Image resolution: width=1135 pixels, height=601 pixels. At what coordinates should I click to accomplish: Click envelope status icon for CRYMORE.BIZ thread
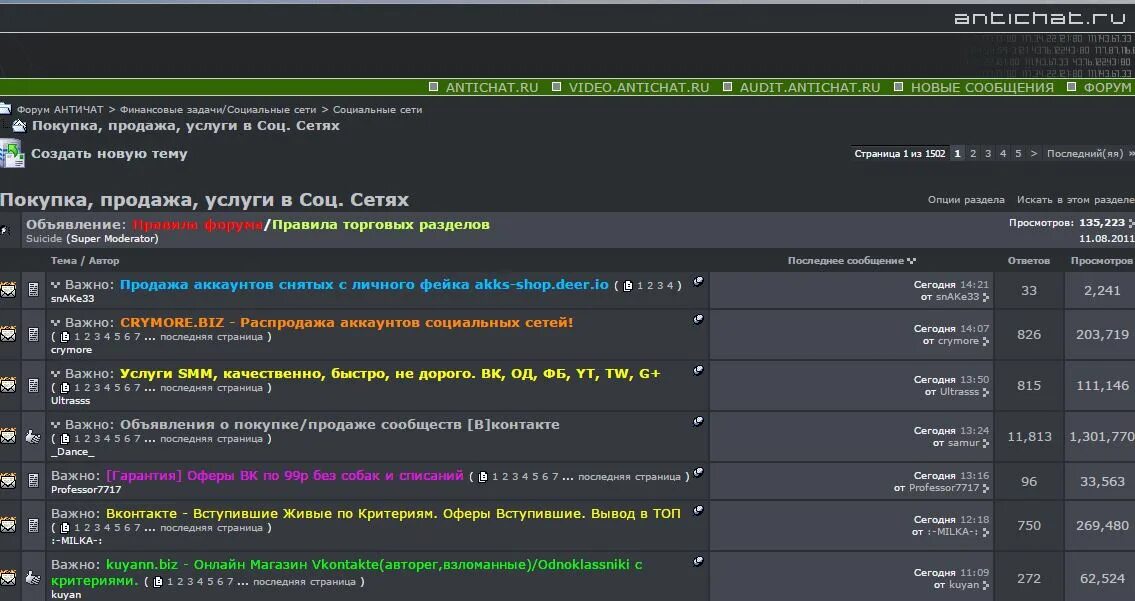[x=8, y=335]
